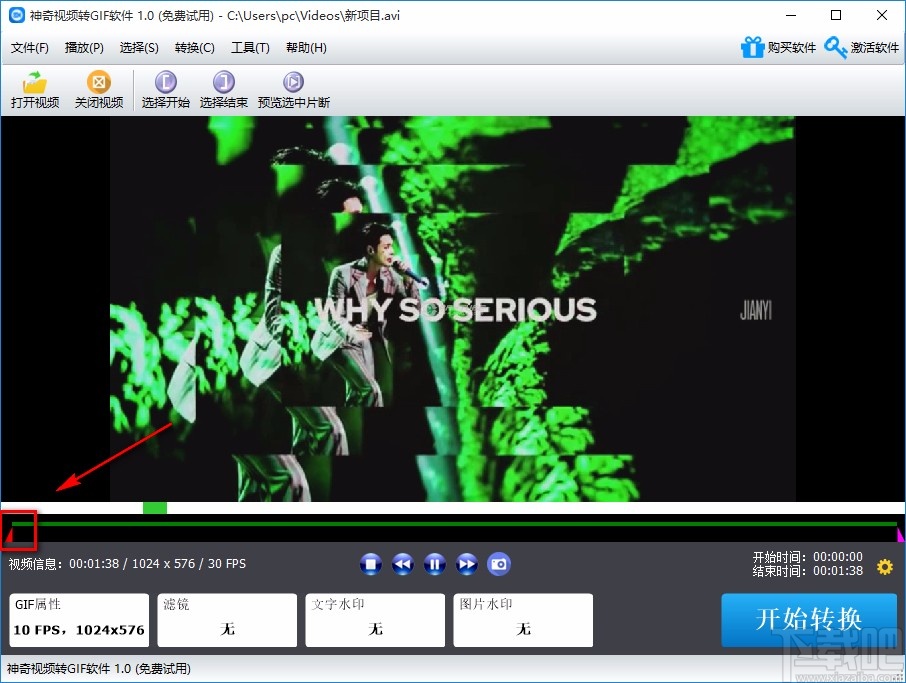Pause the video

(x=435, y=564)
